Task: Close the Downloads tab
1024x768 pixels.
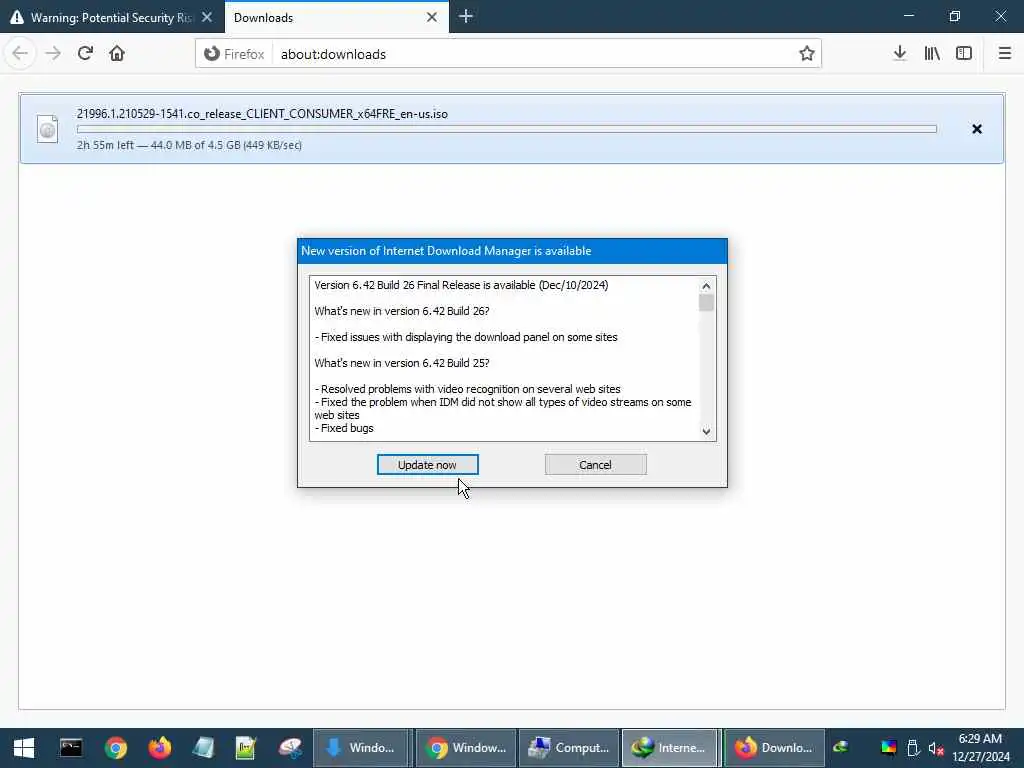Action: coord(432,18)
